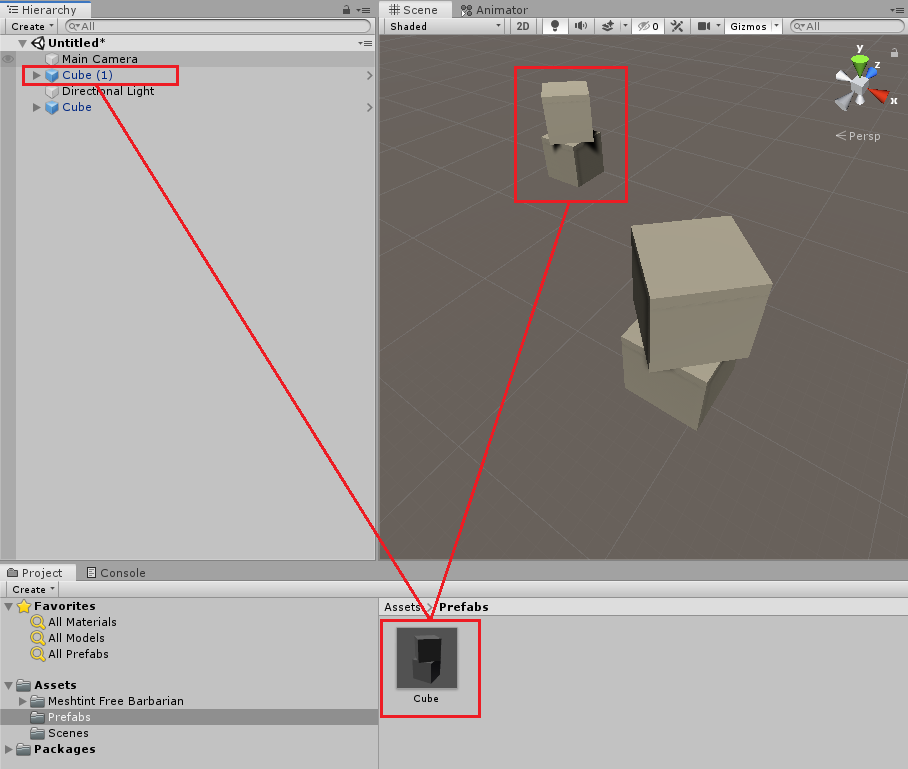Viewport: 908px width, 769px height.
Task: Lock scene gizmo rotation padlock
Action: (x=894, y=53)
